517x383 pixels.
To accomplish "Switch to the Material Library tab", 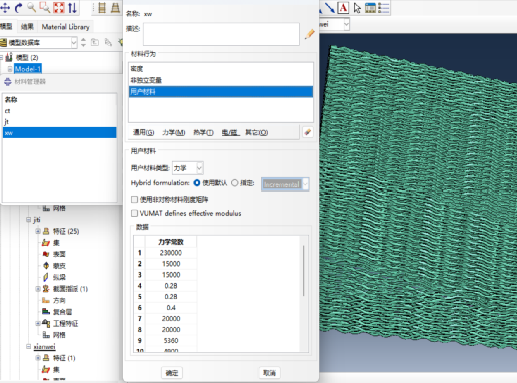I will point(65,27).
